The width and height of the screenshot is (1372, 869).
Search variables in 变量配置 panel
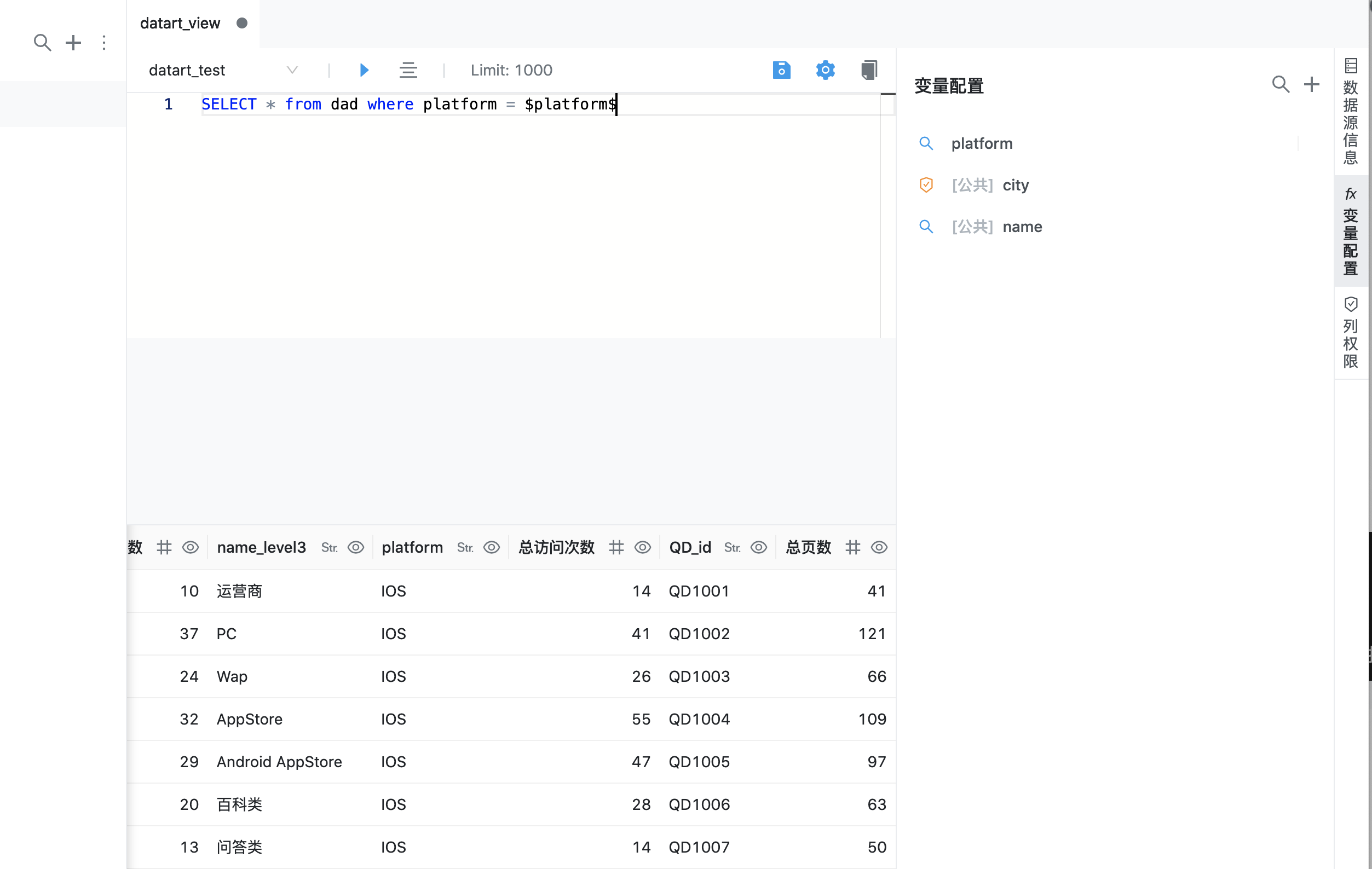(x=1280, y=84)
